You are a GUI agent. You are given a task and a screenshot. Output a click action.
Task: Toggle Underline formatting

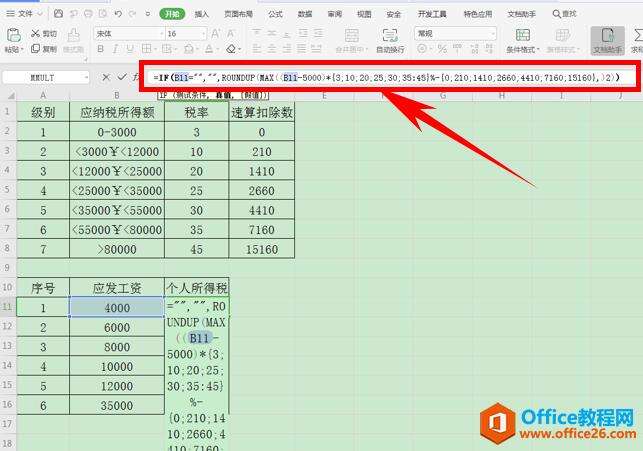(128, 48)
